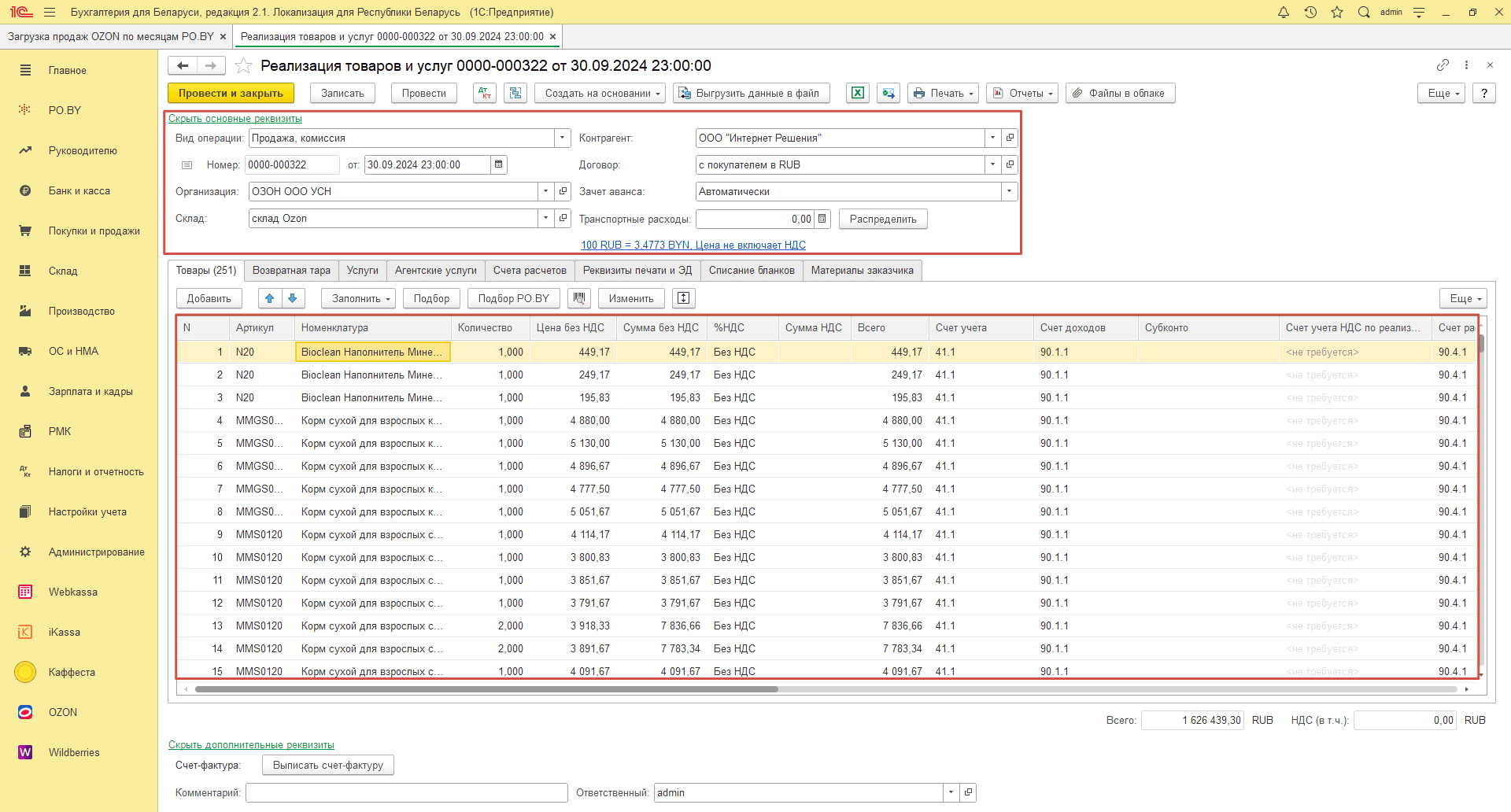Expand Контрагент dropdown arrow

[992, 138]
